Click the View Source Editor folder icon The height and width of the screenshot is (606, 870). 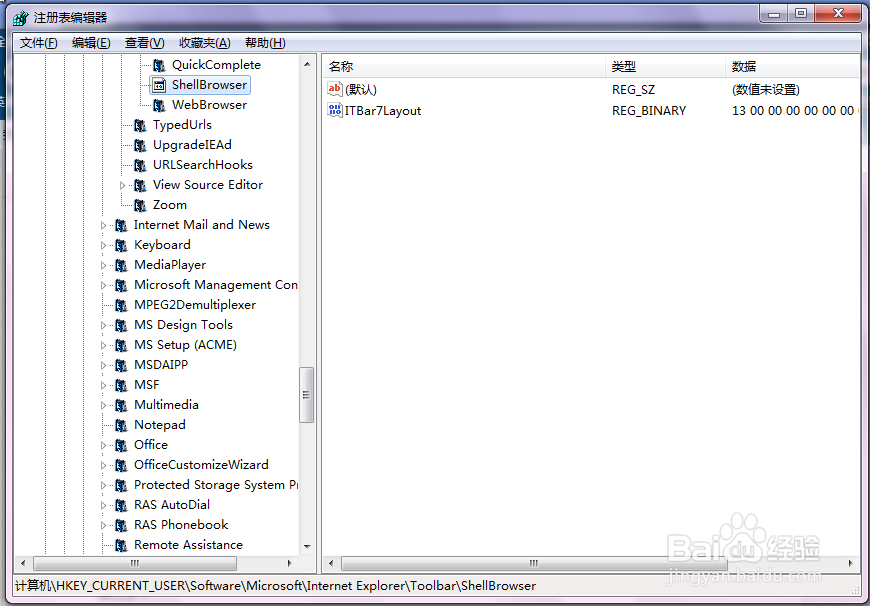point(140,185)
